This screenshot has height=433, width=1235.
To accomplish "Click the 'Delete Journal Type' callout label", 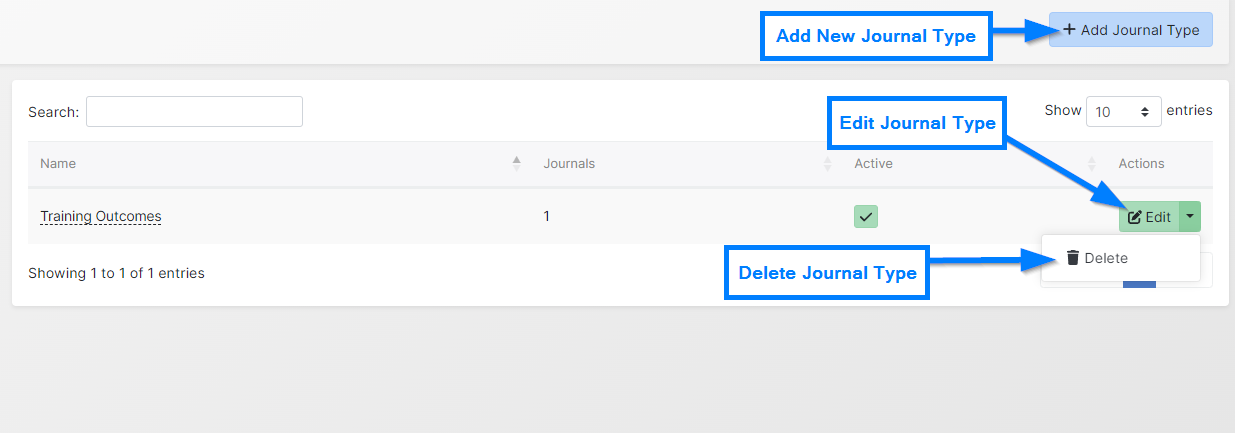I will pos(827,273).
